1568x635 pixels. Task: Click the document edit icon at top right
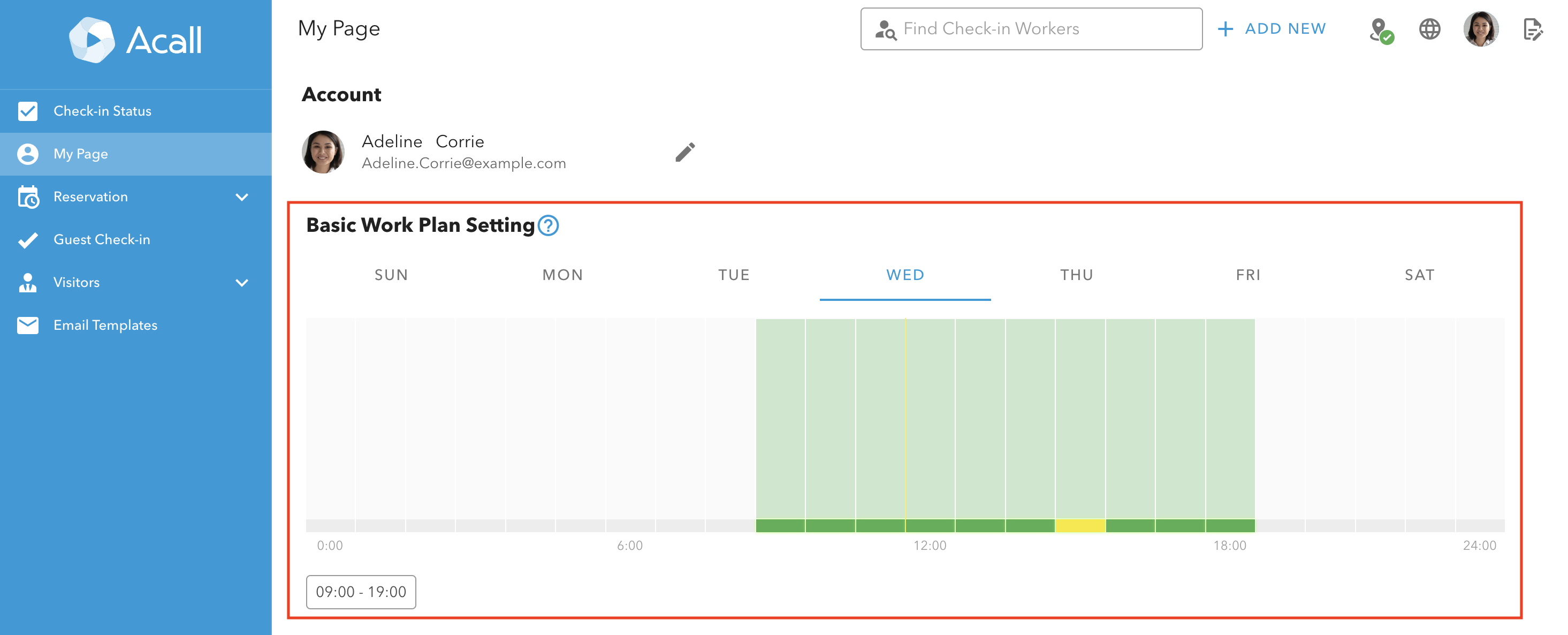point(1532,29)
